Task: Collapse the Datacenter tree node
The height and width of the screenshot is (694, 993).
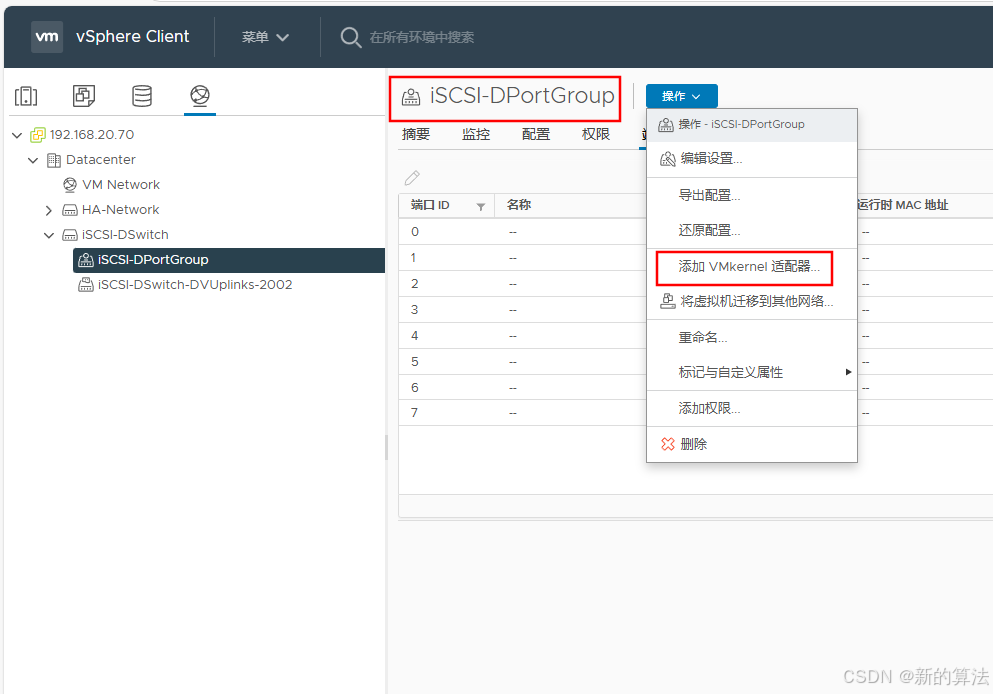Action: 33,160
